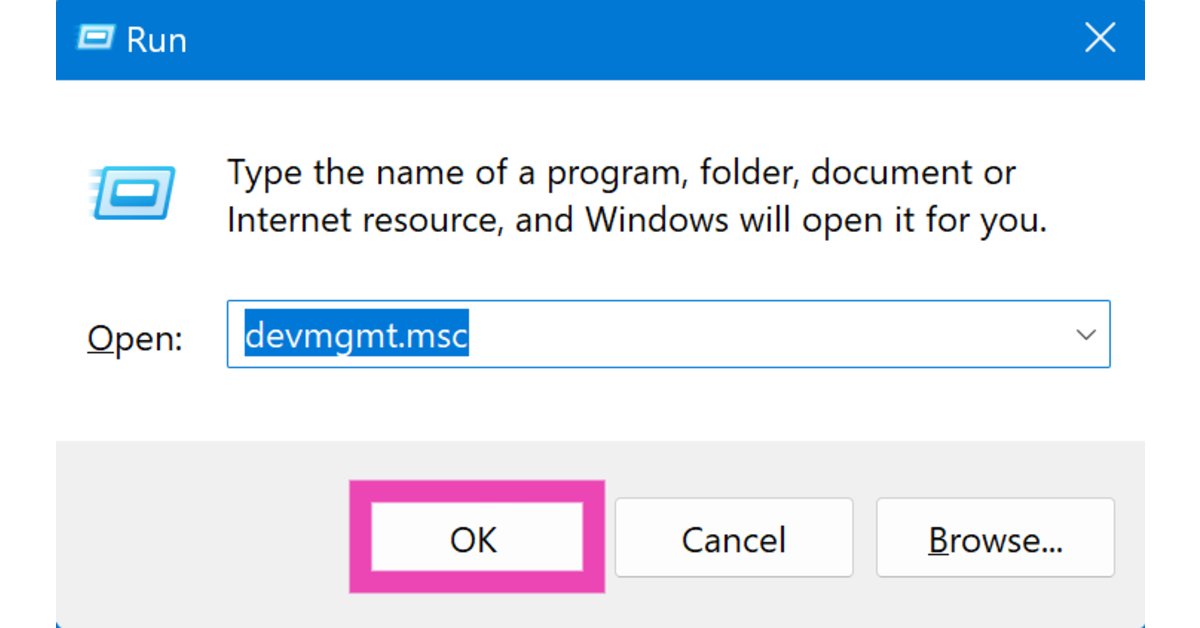Click the phrase "Internet resource" in the description
This screenshot has width=1200, height=628.
click(x=358, y=220)
